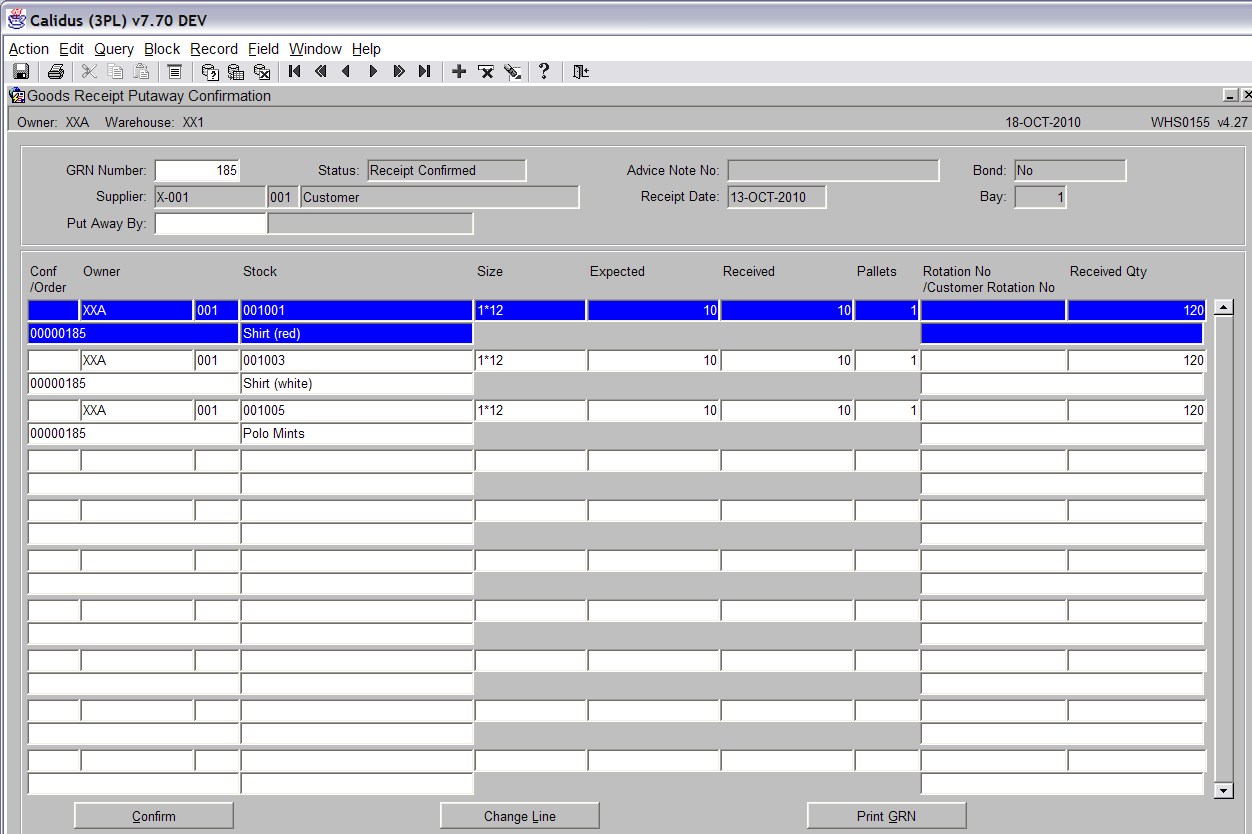The image size is (1252, 834).
Task: Click the Status field showing Receipt Confirmed
Action: coord(446,171)
